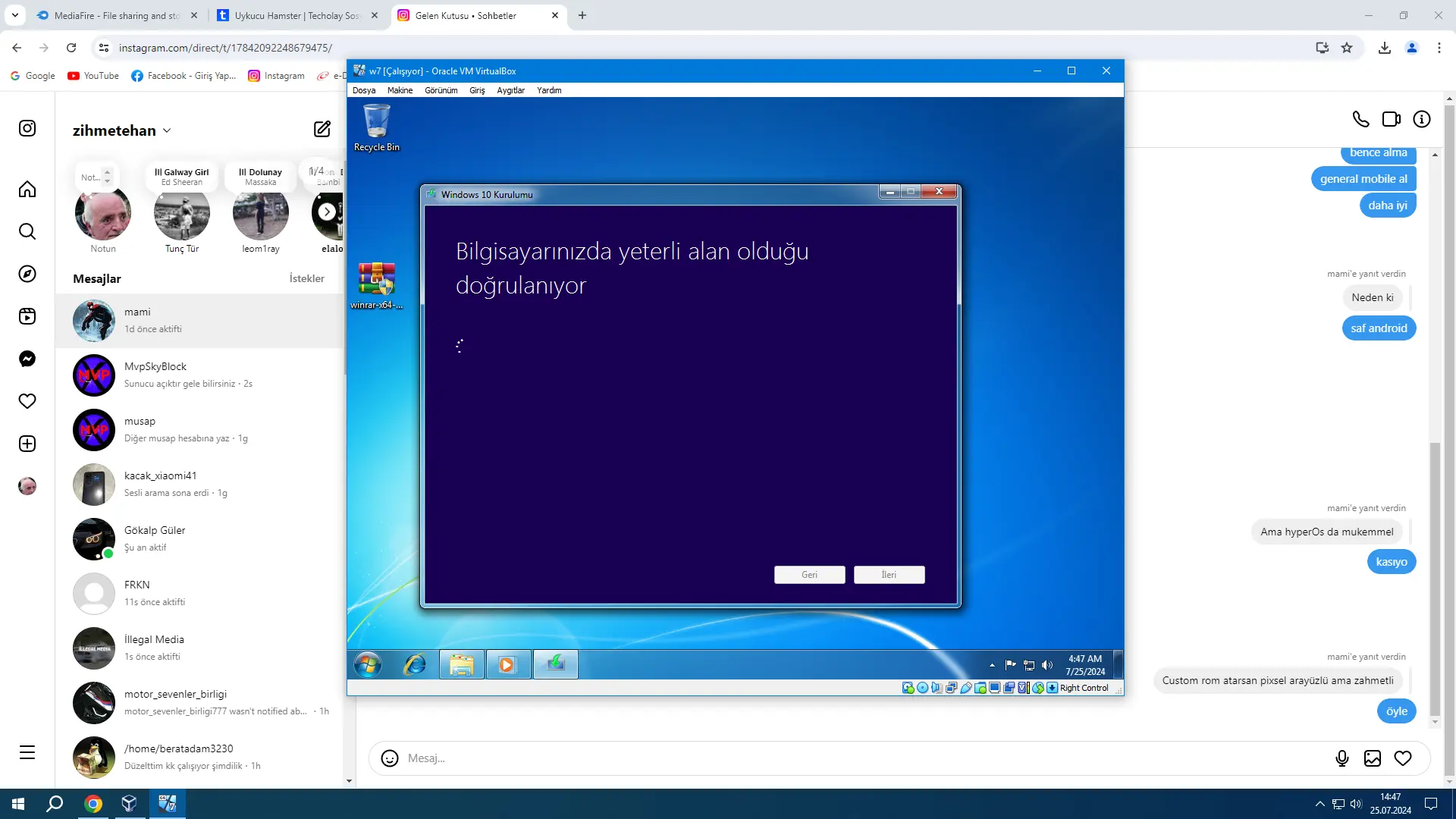The height and width of the screenshot is (819, 1456).
Task: Show hidden icons in host system tray
Action: [1320, 804]
